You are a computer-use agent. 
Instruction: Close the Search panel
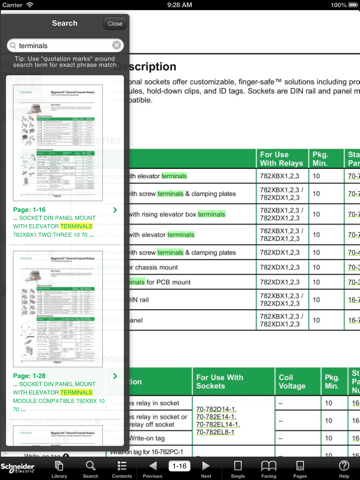coord(115,24)
